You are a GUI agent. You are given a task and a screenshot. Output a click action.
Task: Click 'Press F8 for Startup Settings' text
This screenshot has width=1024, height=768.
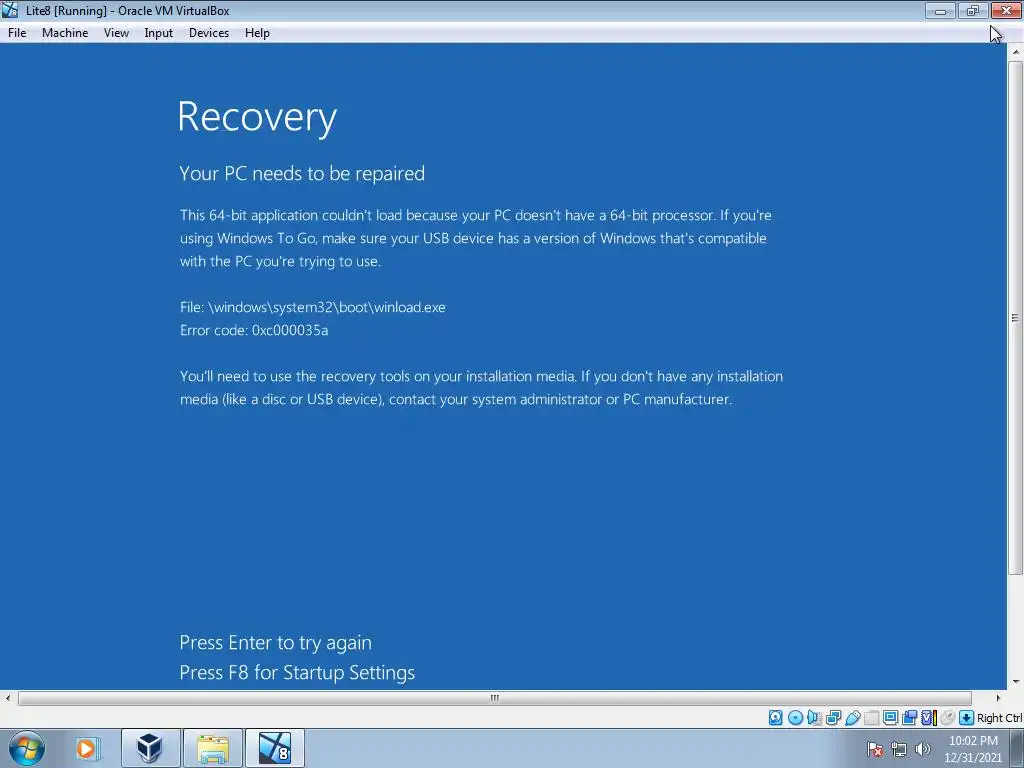click(x=297, y=673)
